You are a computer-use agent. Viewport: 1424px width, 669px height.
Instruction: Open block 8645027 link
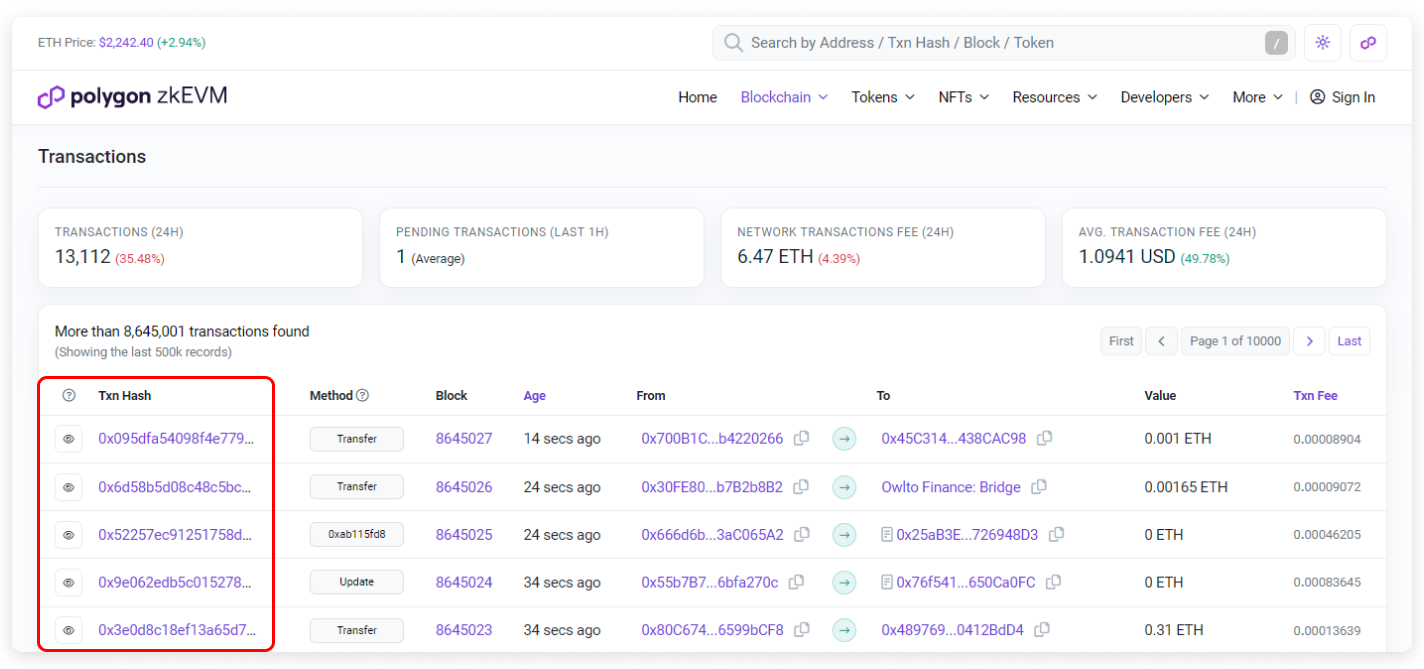click(464, 439)
